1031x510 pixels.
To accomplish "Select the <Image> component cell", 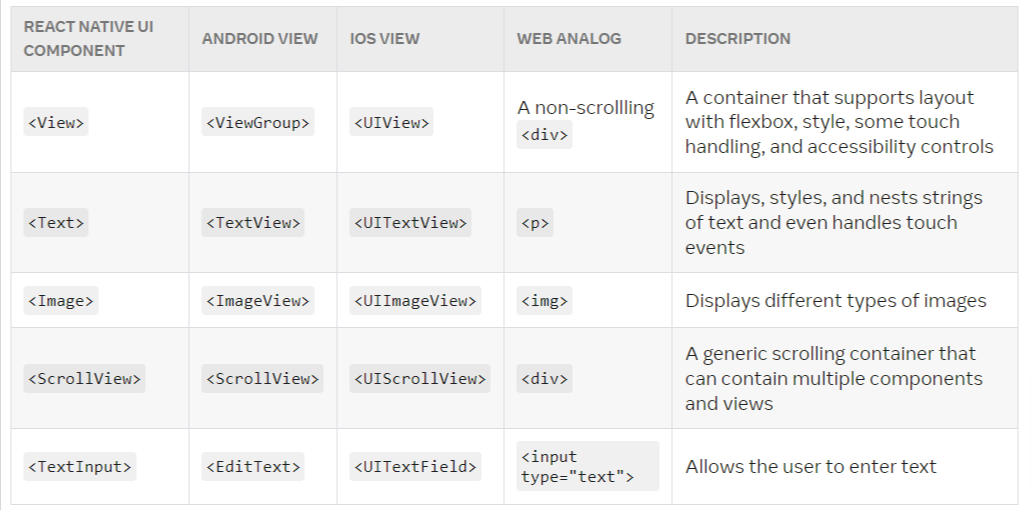I will coord(61,300).
